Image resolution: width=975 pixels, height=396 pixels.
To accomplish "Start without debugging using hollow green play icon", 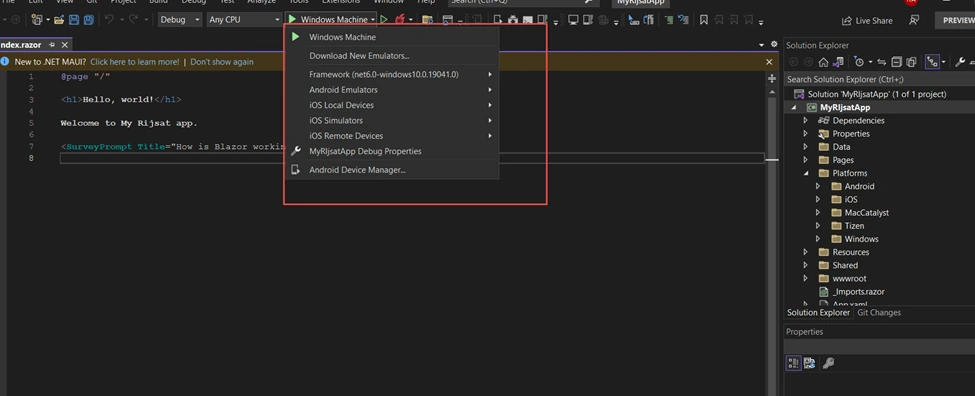I will (384, 20).
